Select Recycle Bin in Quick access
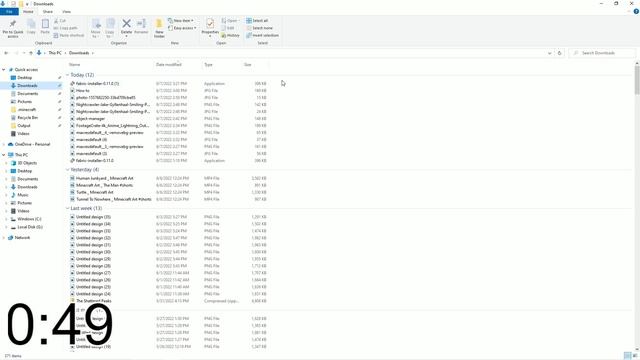The image size is (640, 360). click(27, 118)
